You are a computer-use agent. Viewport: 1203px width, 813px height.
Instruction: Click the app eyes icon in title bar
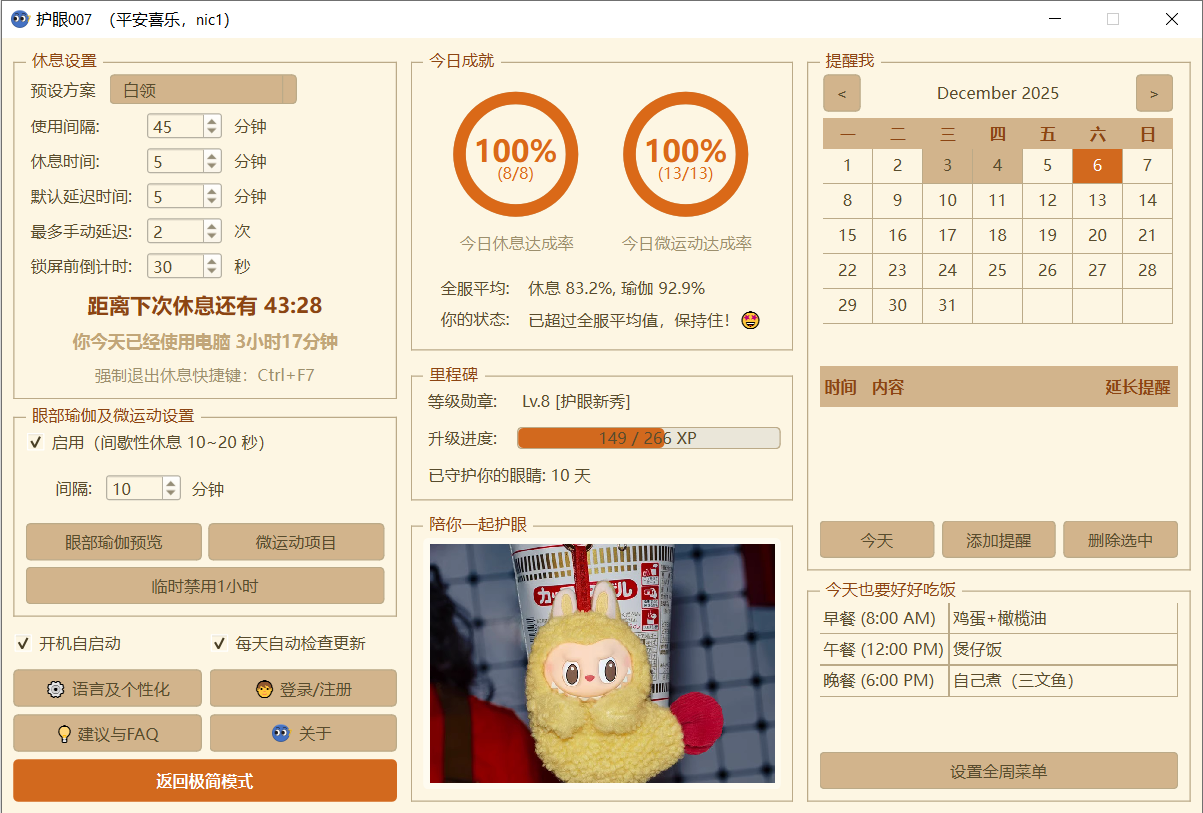click(x=19, y=19)
